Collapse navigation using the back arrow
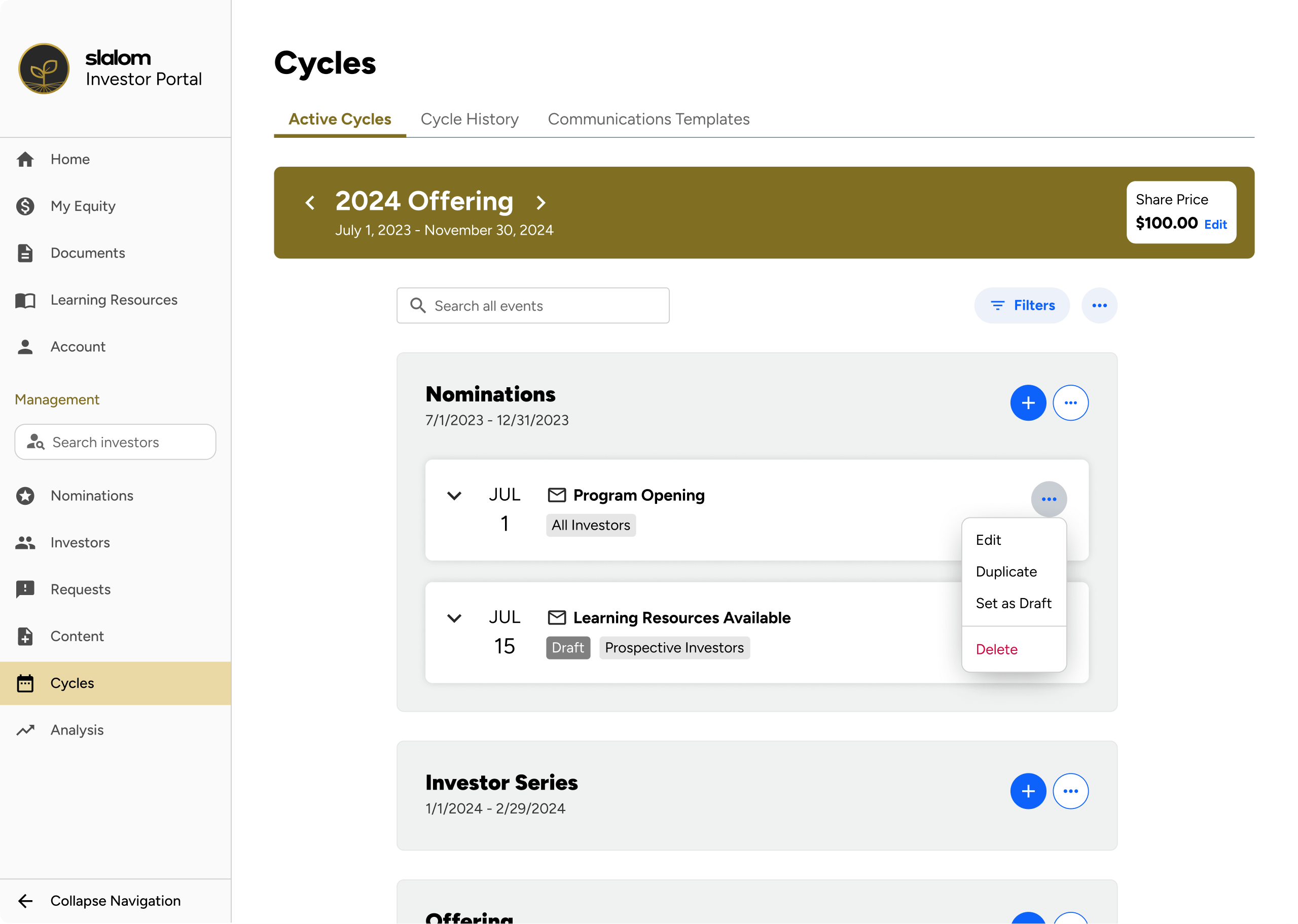 25,901
